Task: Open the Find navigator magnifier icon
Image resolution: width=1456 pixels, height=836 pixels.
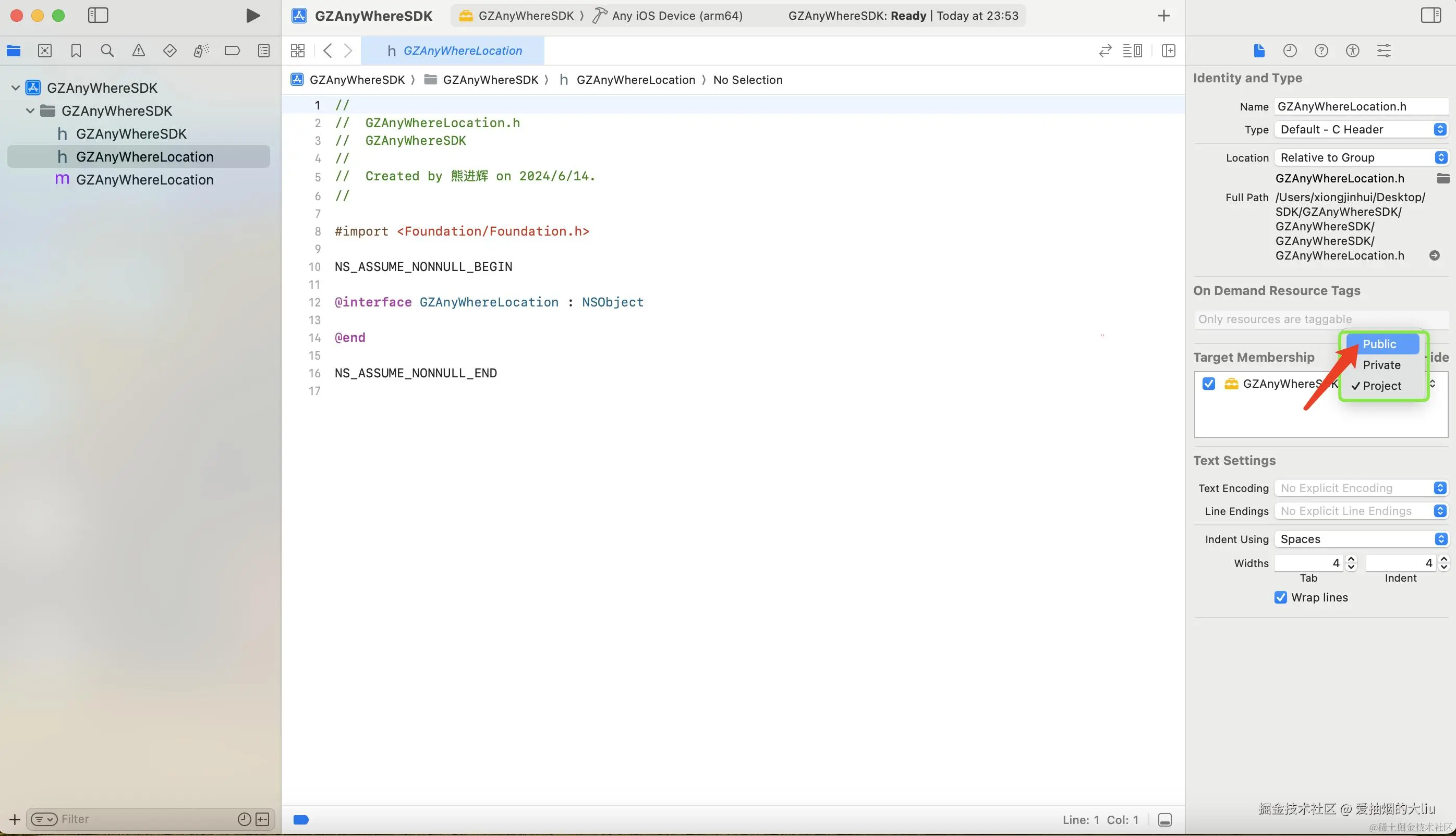Action: 107,51
